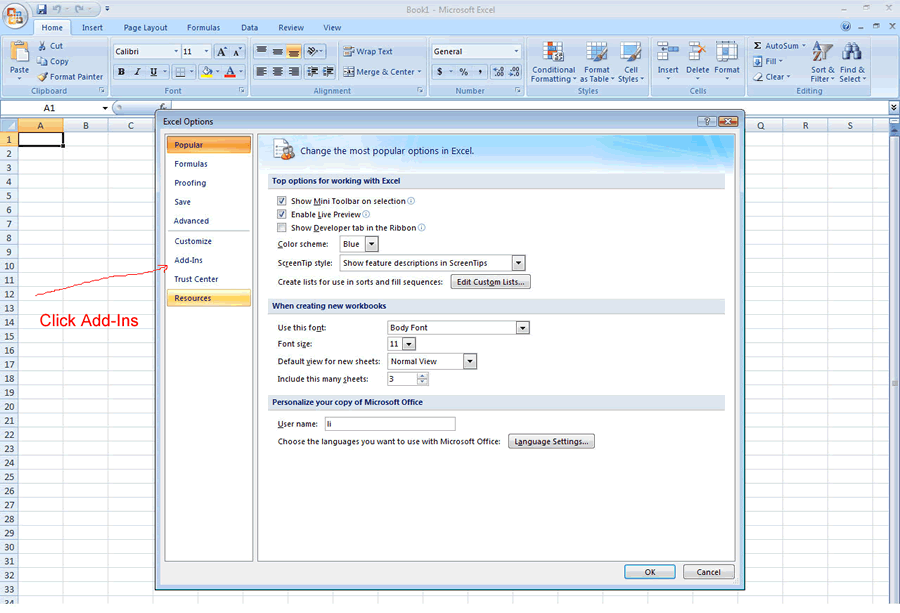Click Language Settings button
The width and height of the screenshot is (900, 613).
pyautogui.click(x=551, y=441)
